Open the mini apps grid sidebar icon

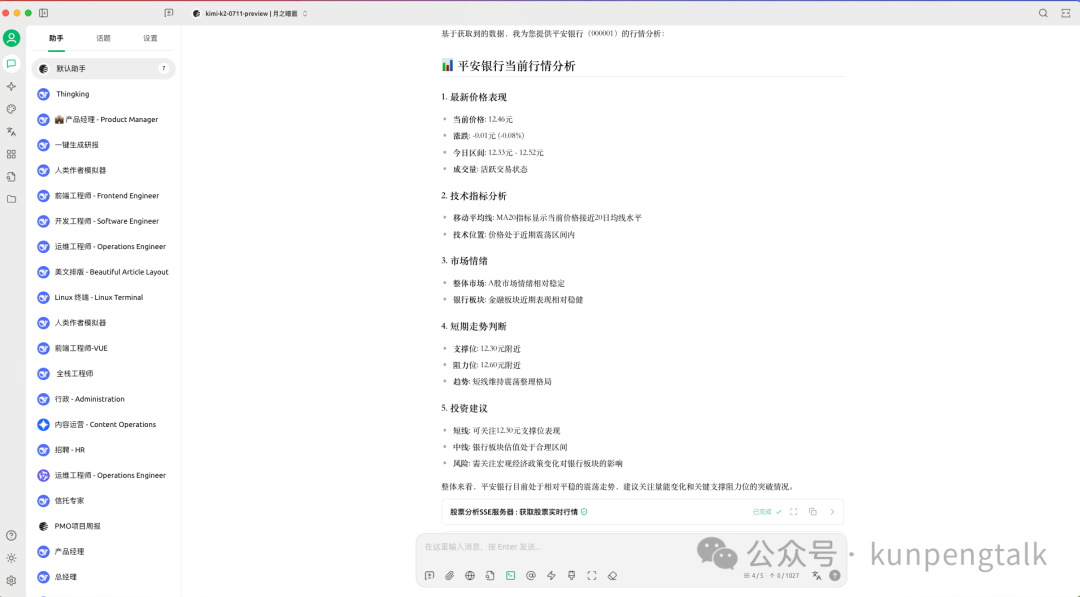[12, 154]
